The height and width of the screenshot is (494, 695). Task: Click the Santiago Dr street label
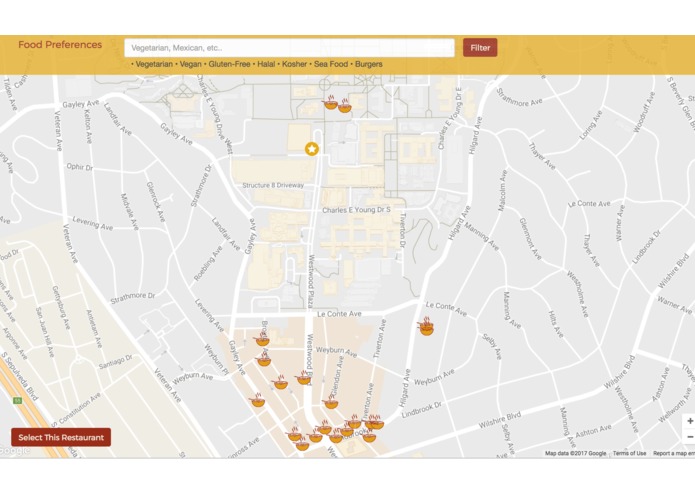pos(115,362)
